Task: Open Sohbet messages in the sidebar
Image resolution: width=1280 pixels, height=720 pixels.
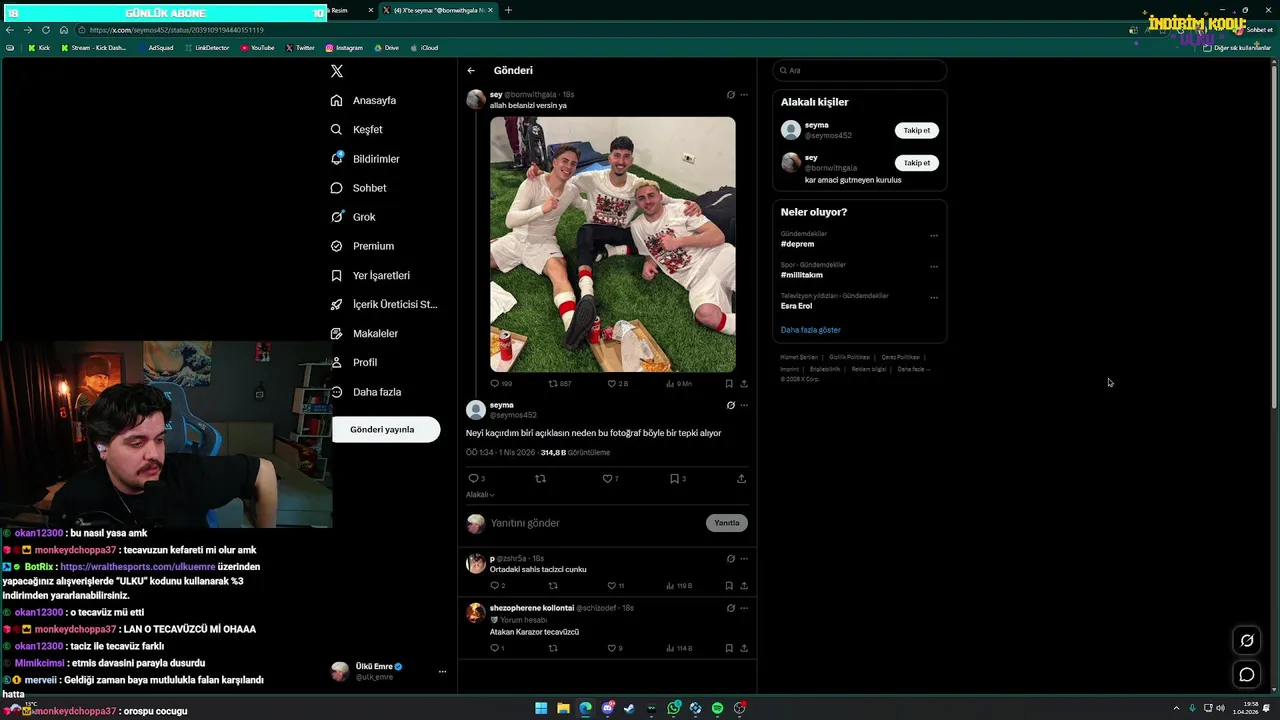Action: pyautogui.click(x=359, y=188)
